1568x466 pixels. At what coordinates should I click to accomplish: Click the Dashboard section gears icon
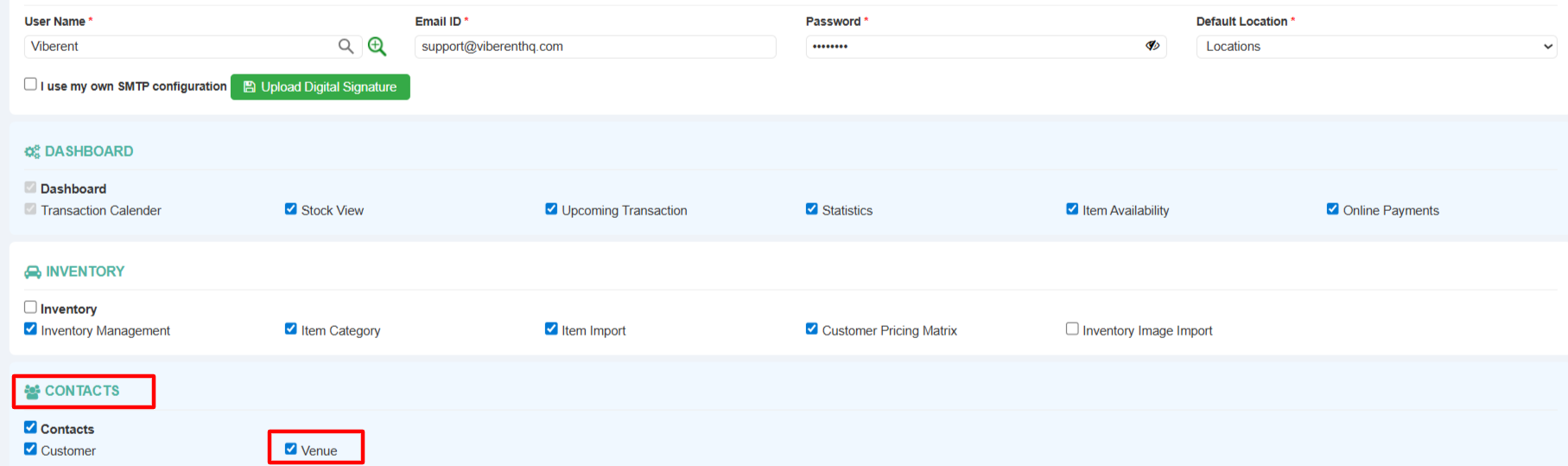pyautogui.click(x=32, y=152)
